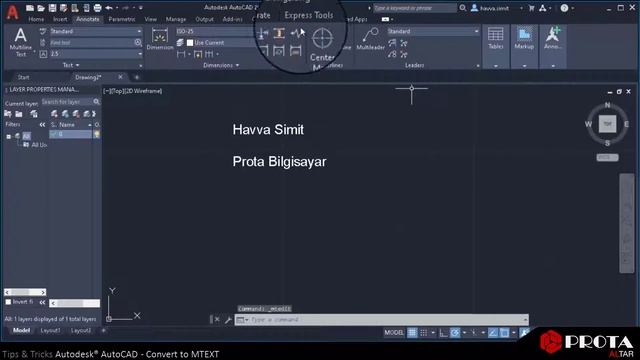Toggle the Use Current checkbox
This screenshot has width=640, height=360.
190,42
